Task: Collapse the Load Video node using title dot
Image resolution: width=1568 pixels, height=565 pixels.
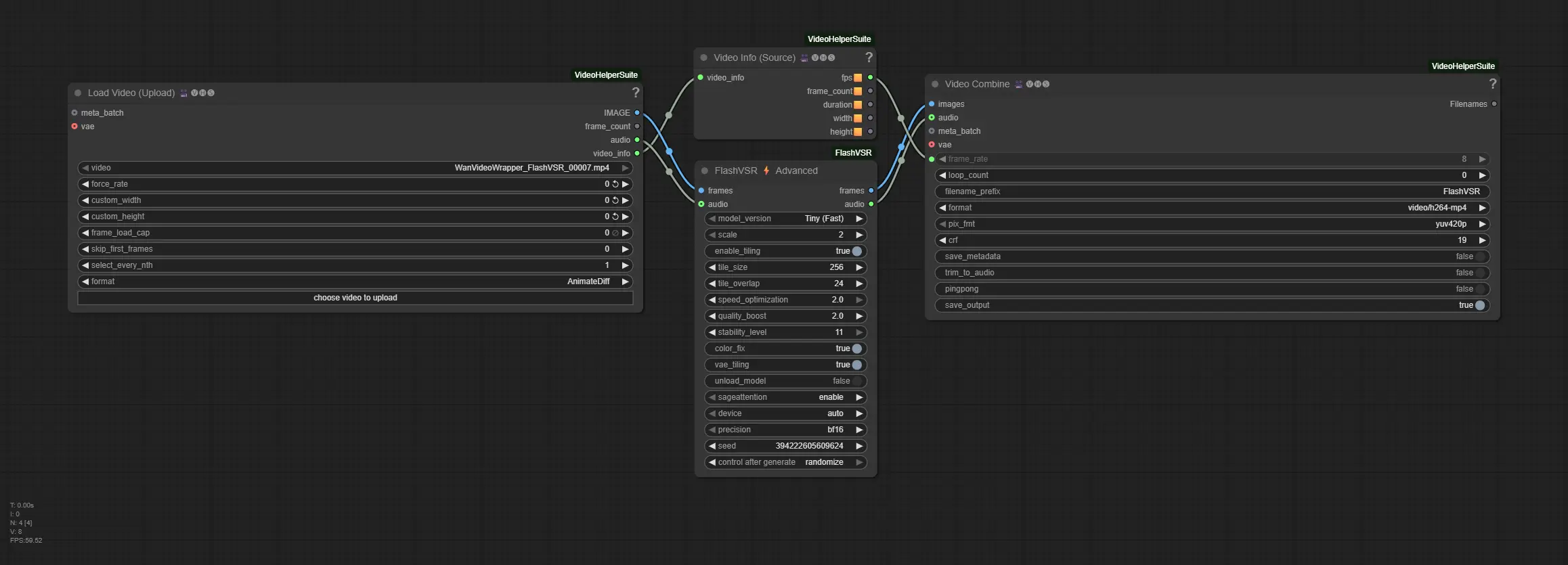Action: (x=78, y=93)
